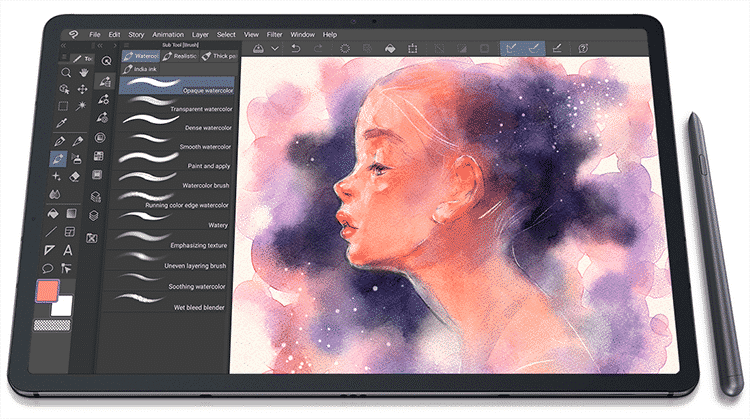This screenshot has width=750, height=419.
Task: Click the Undo arrow
Action: coord(296,48)
